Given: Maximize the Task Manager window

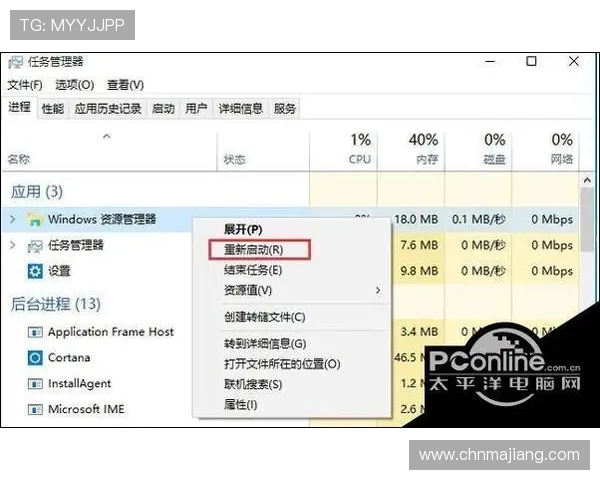Looking at the screenshot, I should [x=531, y=61].
